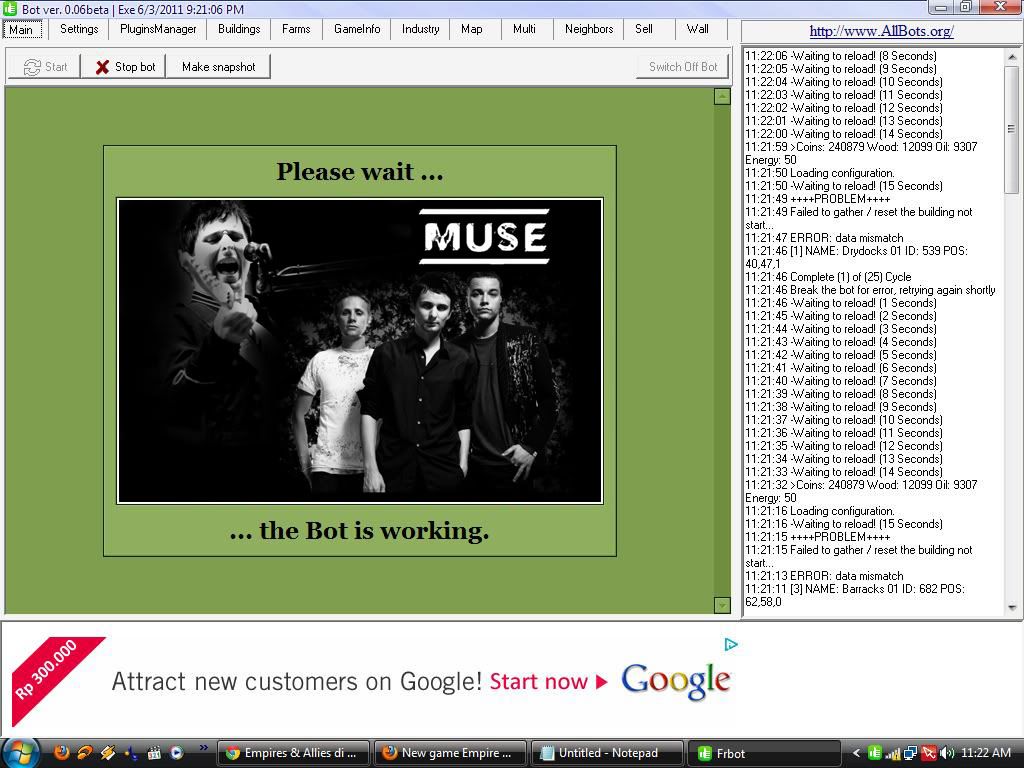Select the Farms tab
This screenshot has height=768, width=1024.
click(x=296, y=29)
